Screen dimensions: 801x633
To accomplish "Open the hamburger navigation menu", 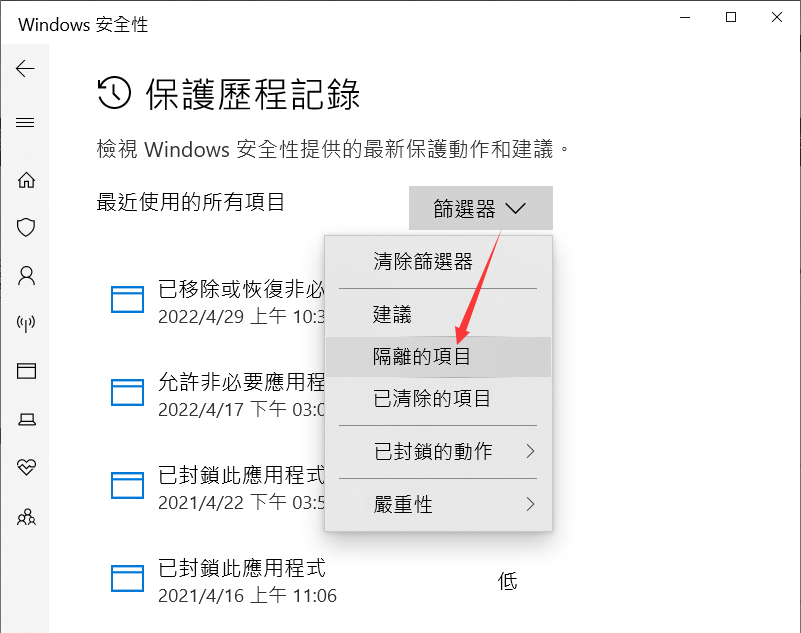I will (x=25, y=123).
